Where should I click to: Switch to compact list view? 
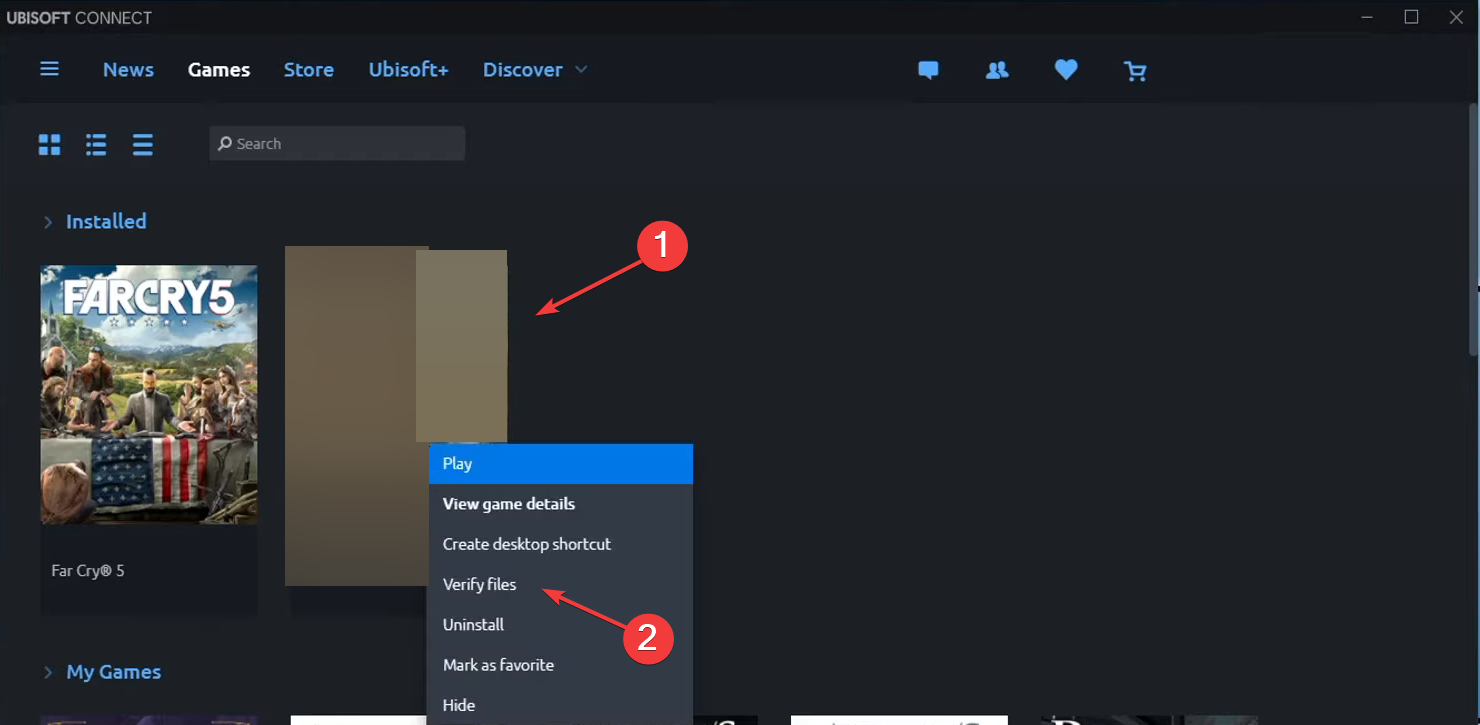143,145
